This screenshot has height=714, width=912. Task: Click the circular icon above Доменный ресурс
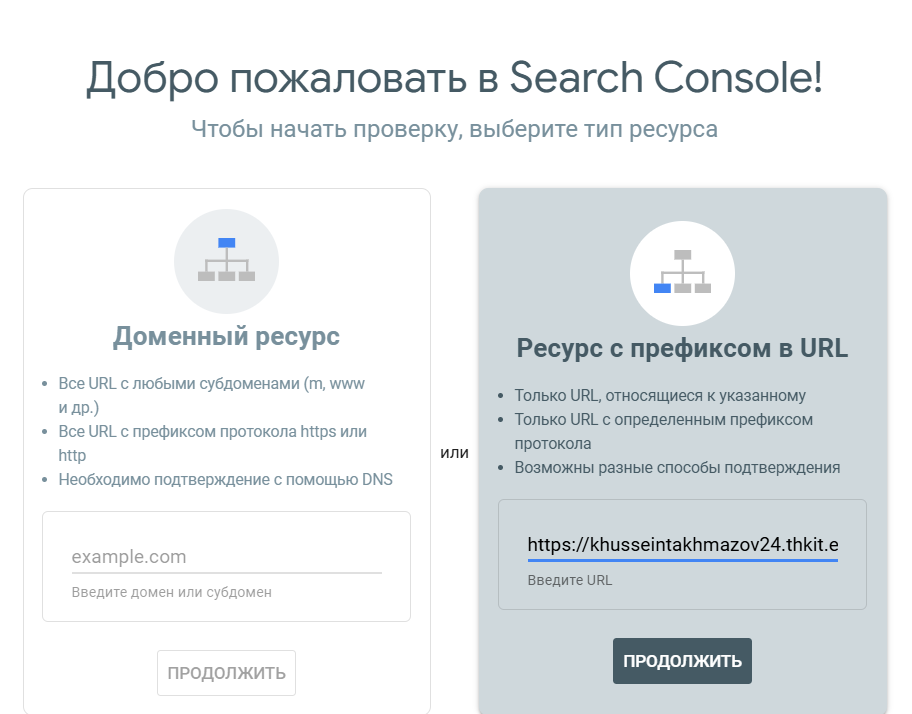pos(226,261)
